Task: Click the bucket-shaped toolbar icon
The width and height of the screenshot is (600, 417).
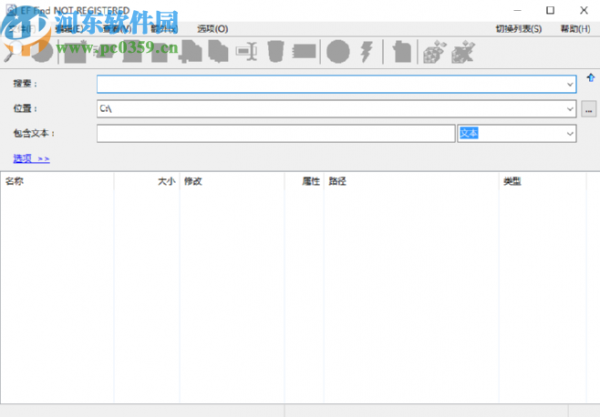Action: tap(277, 49)
